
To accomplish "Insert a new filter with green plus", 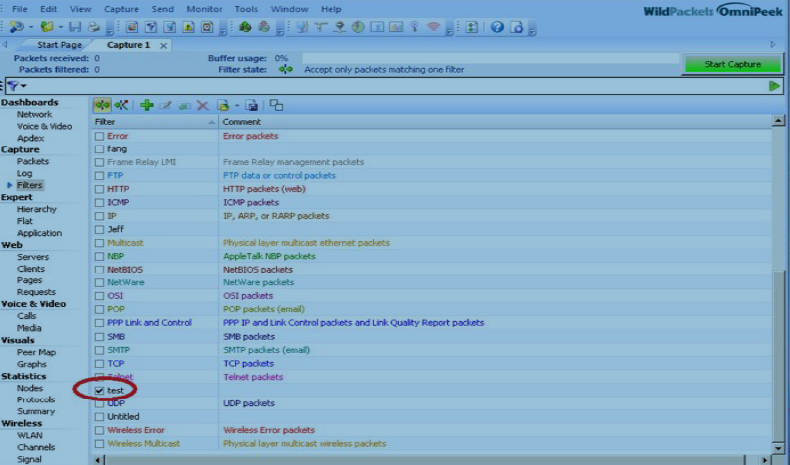I will pos(147,105).
